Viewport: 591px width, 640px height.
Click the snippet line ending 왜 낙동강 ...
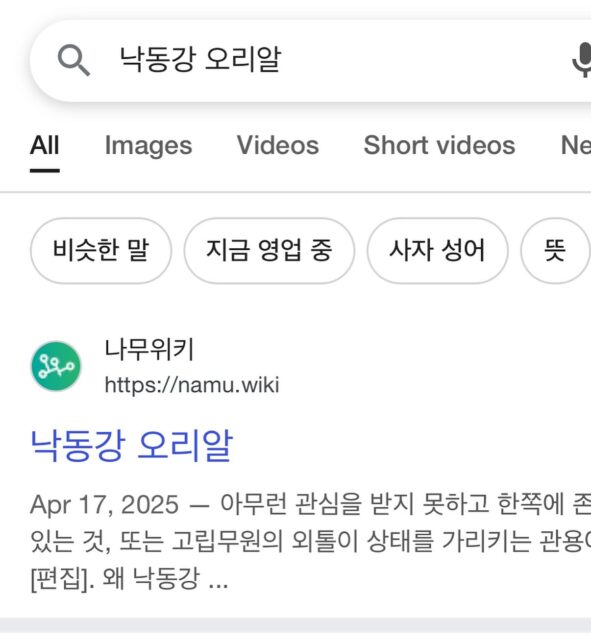[129, 578]
